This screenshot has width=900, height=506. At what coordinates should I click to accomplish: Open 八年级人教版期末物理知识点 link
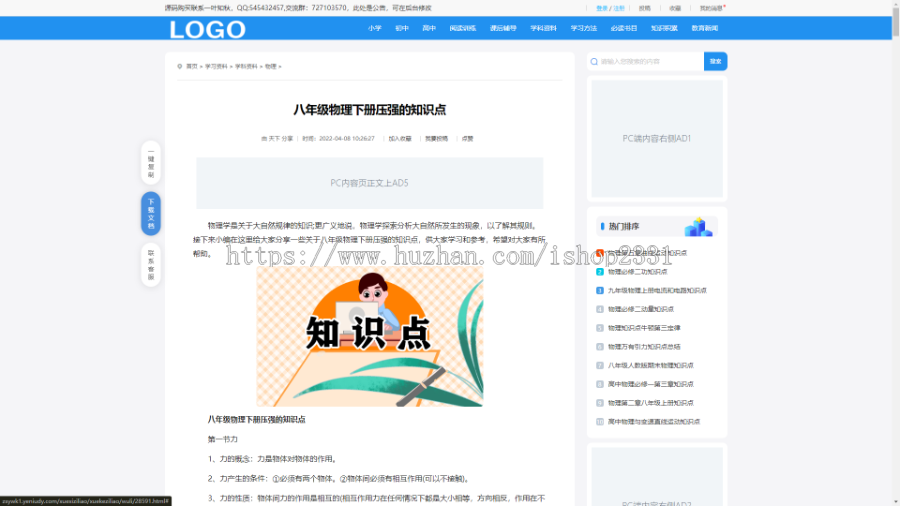pyautogui.click(x=650, y=365)
